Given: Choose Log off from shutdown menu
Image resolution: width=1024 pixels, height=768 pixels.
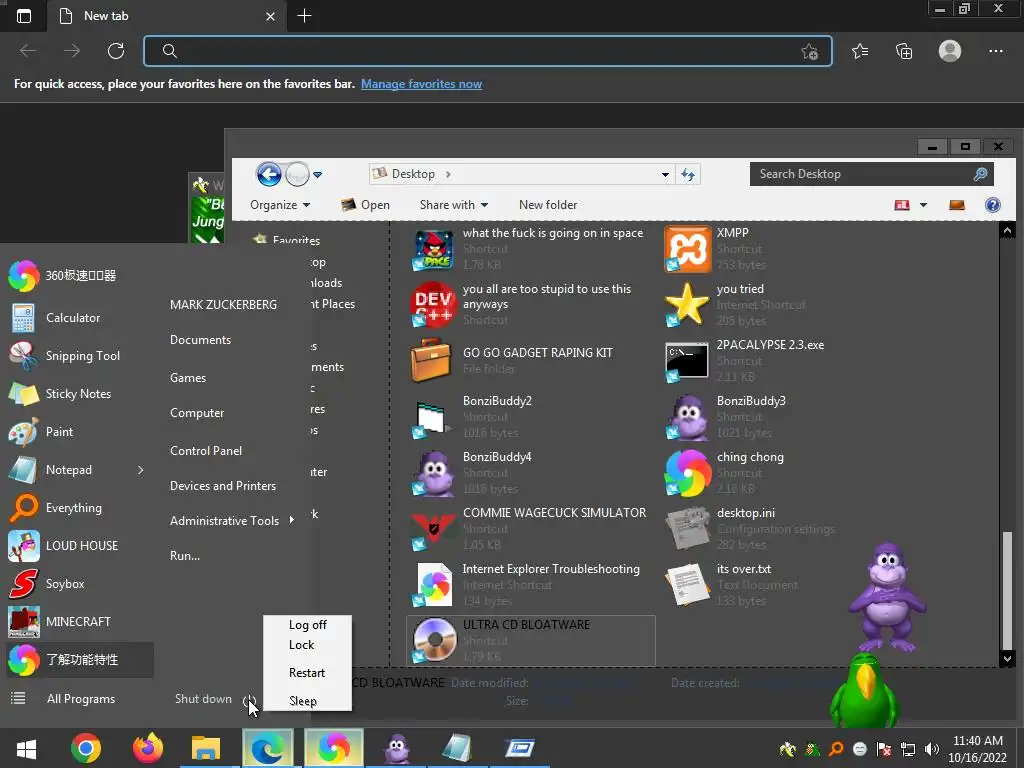Looking at the screenshot, I should [x=308, y=625].
